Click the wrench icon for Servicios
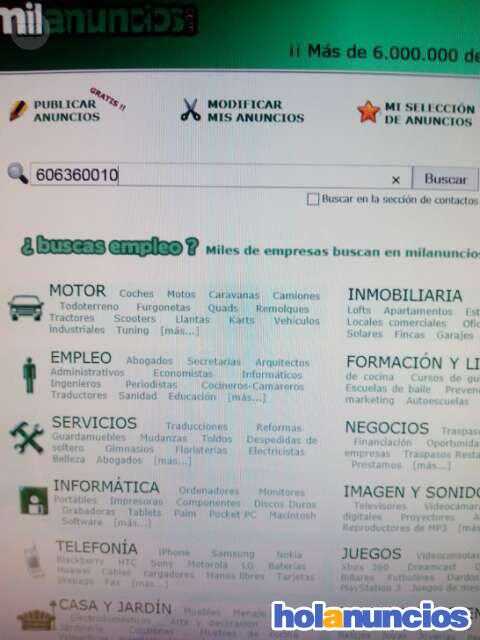The width and height of the screenshot is (480, 640). pyautogui.click(x=27, y=437)
